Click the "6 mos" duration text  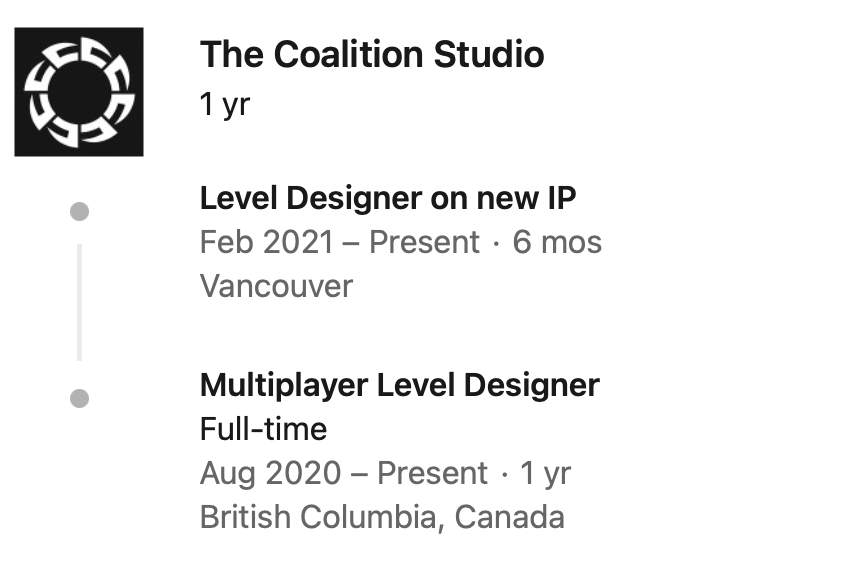557,243
